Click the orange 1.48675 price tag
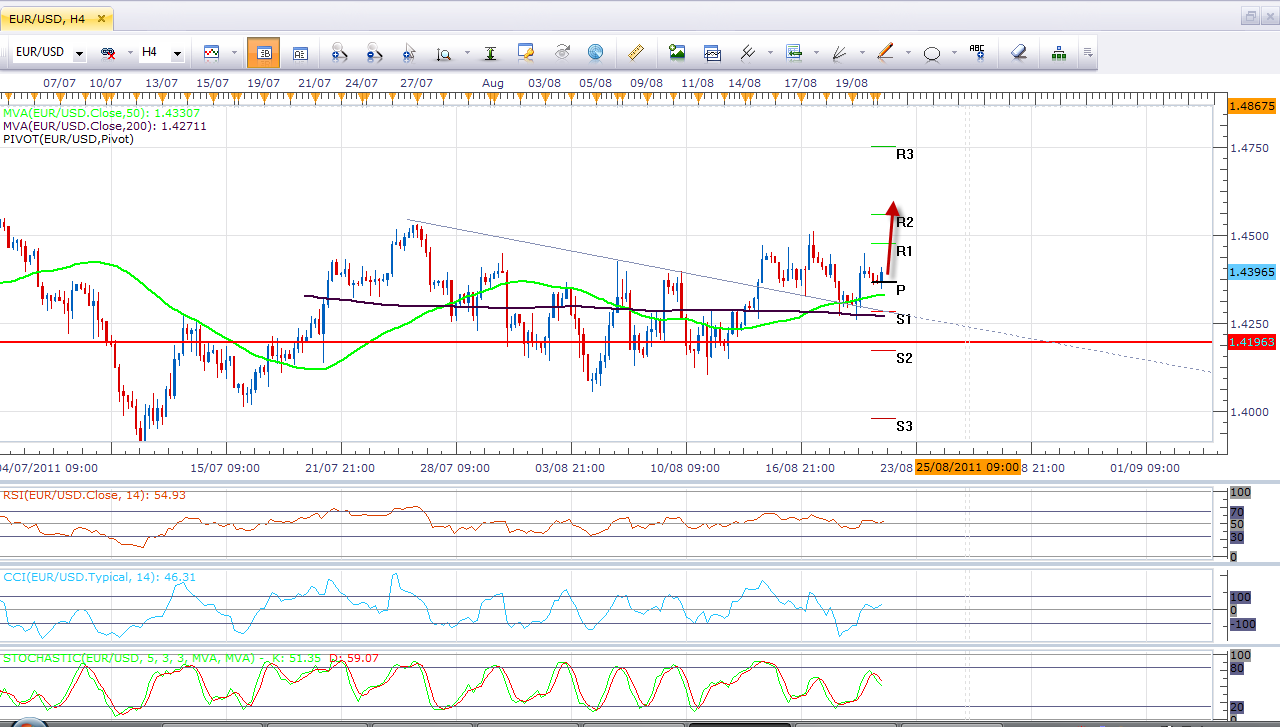Screen dimensions: 1280x727 tap(1251, 105)
